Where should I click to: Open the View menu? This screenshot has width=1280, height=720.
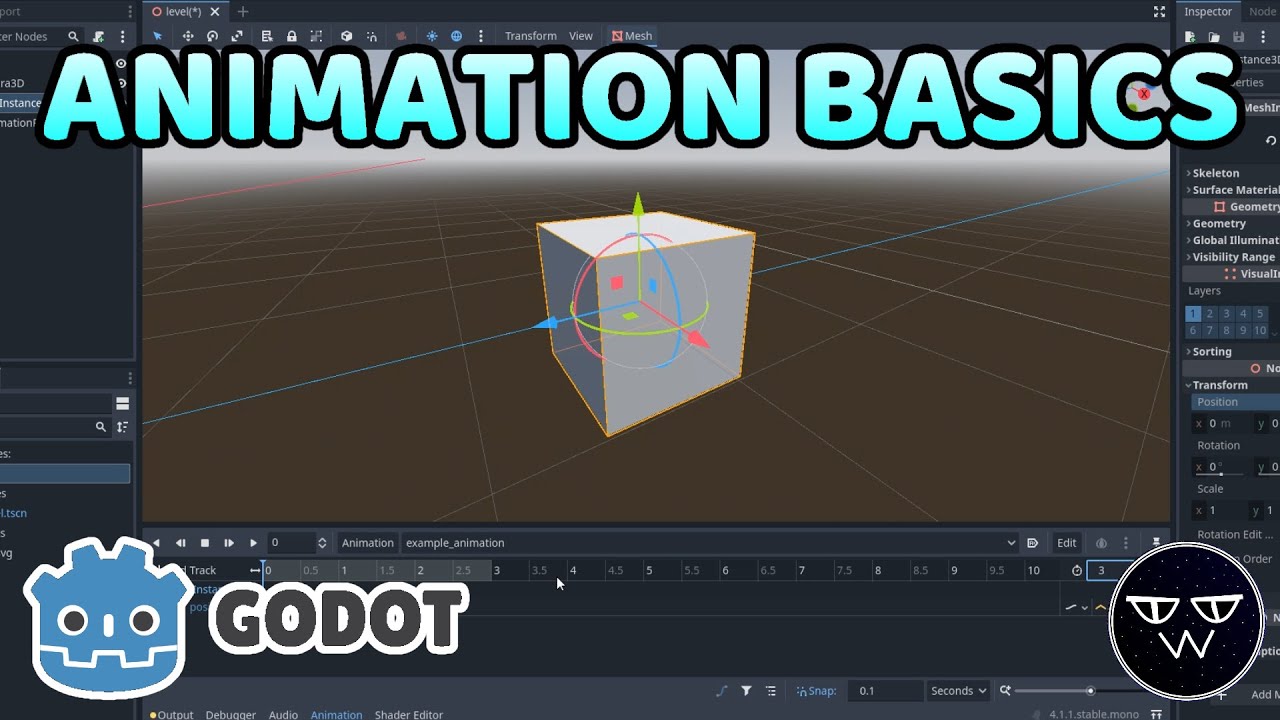click(581, 36)
